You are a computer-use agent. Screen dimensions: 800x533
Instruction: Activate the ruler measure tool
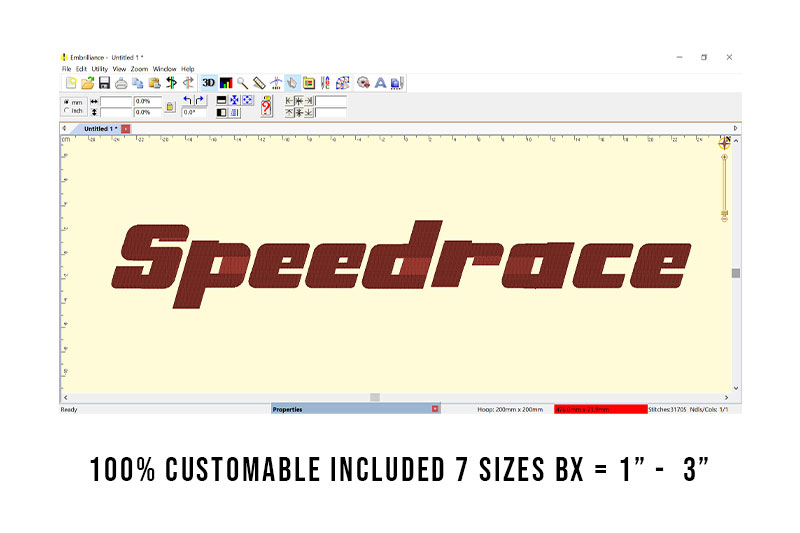click(x=259, y=83)
